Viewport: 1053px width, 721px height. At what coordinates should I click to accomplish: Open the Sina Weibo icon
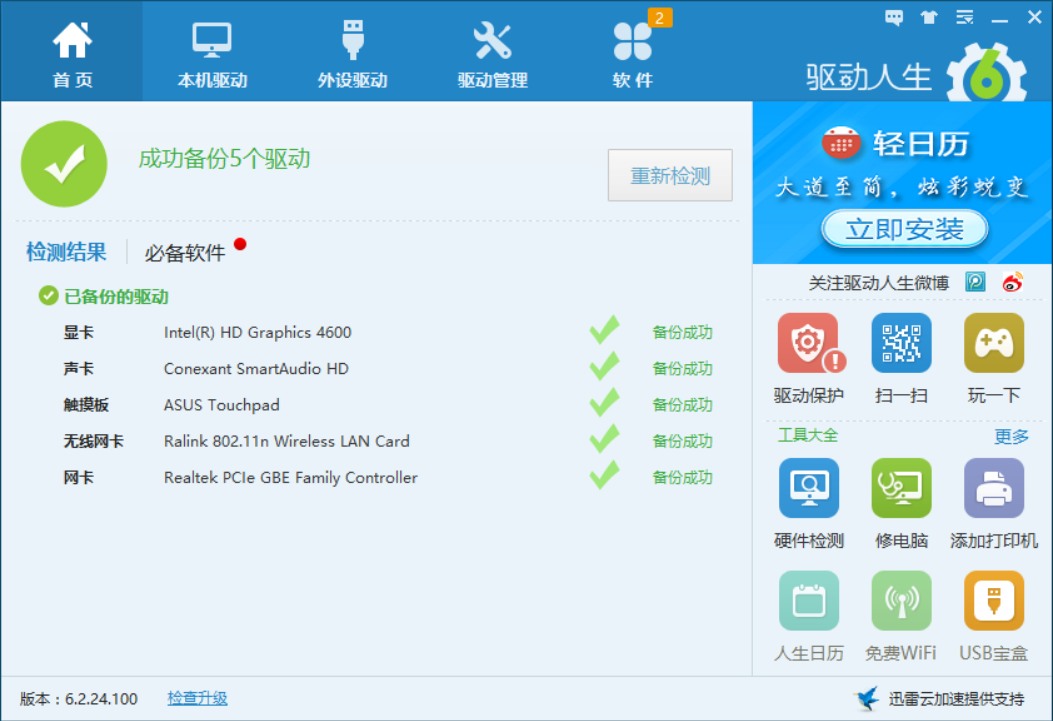click(1013, 282)
